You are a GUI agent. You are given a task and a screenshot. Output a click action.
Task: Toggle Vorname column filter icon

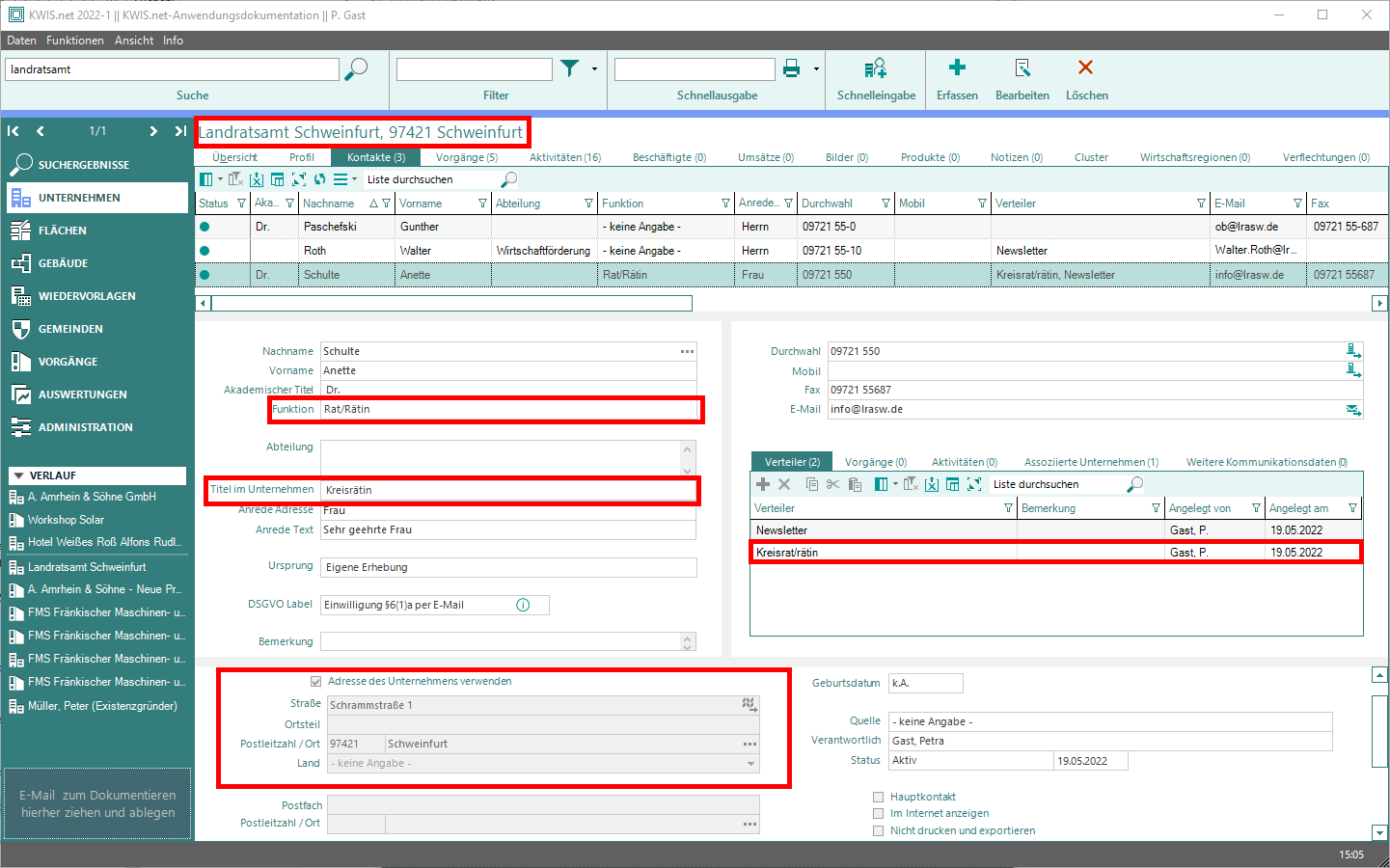click(483, 203)
